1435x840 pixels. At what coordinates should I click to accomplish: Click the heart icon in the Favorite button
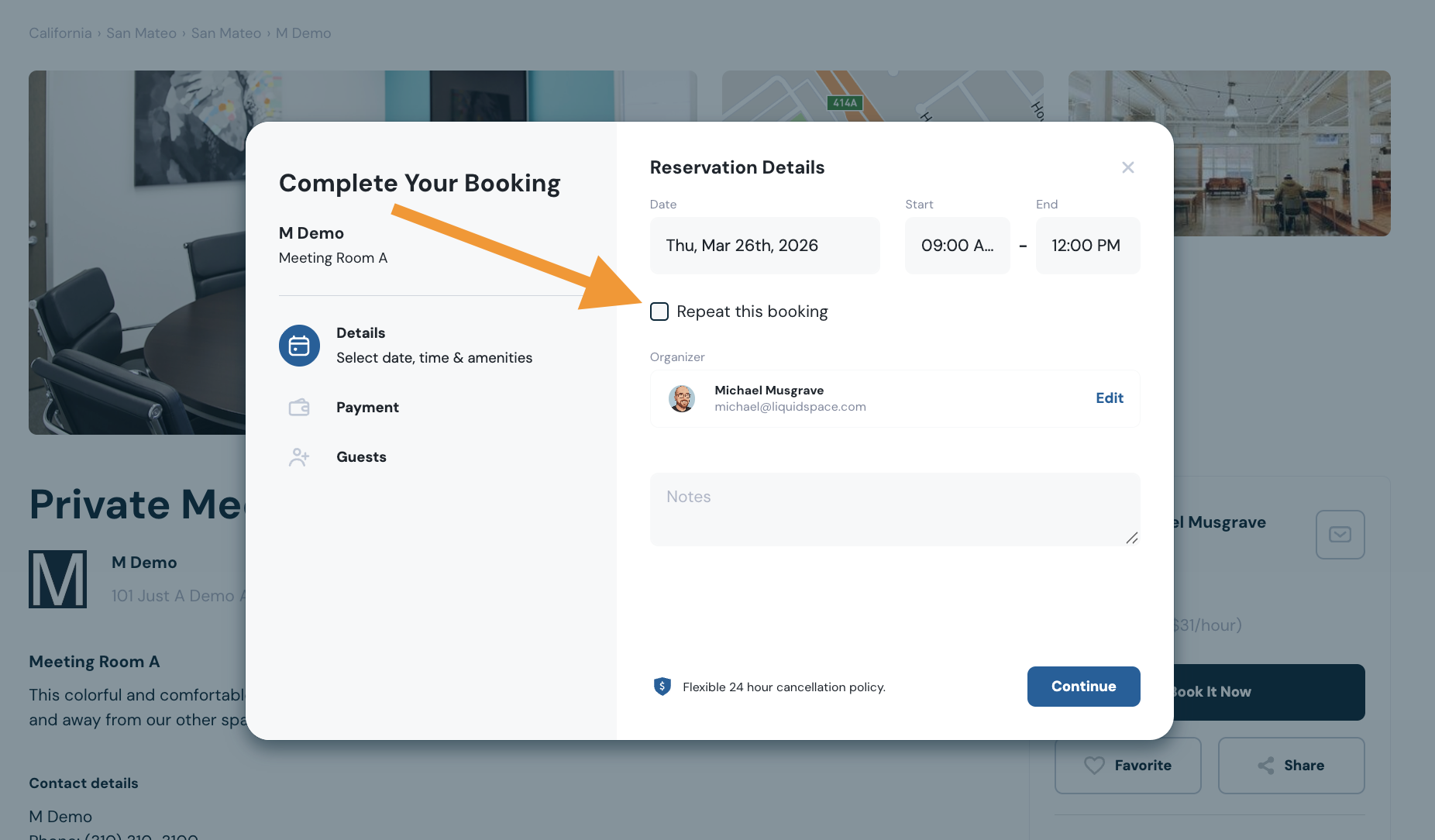(x=1094, y=766)
